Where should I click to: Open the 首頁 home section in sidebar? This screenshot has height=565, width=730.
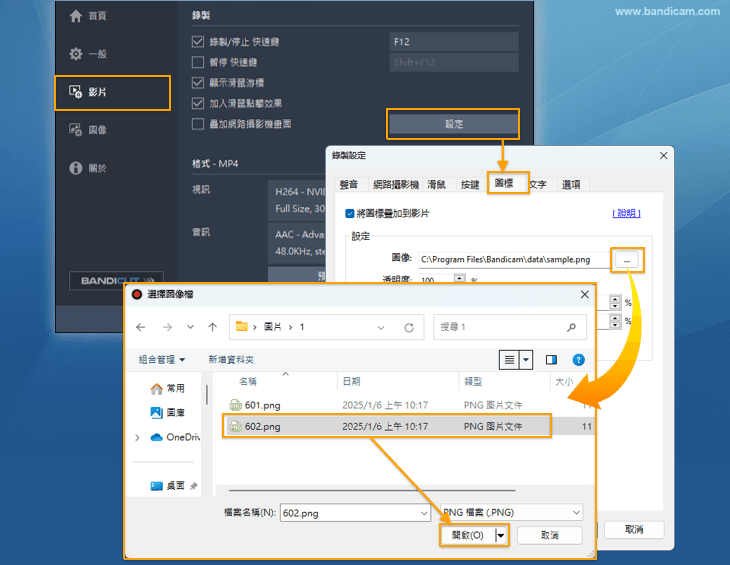tap(88, 17)
